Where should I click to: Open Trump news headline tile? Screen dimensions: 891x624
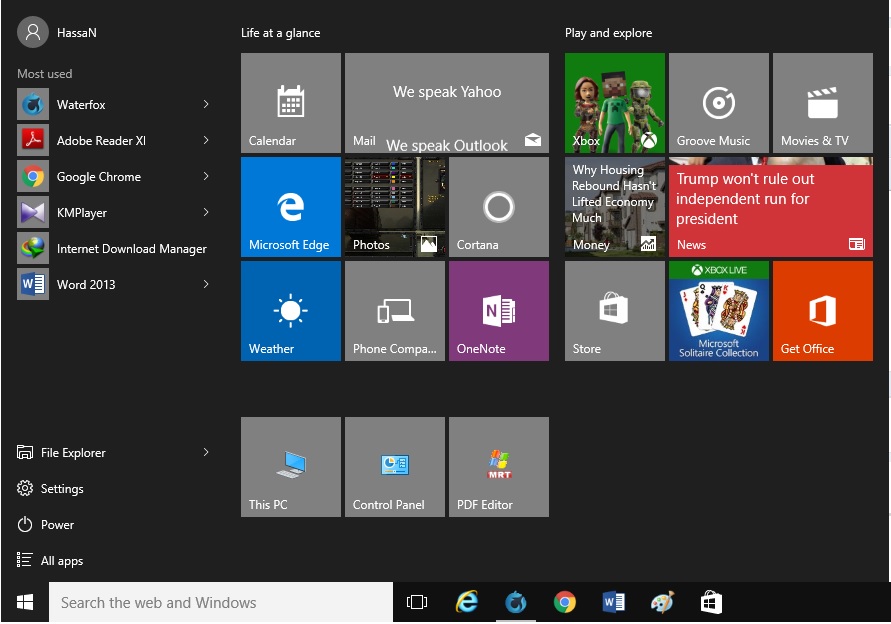(770, 207)
